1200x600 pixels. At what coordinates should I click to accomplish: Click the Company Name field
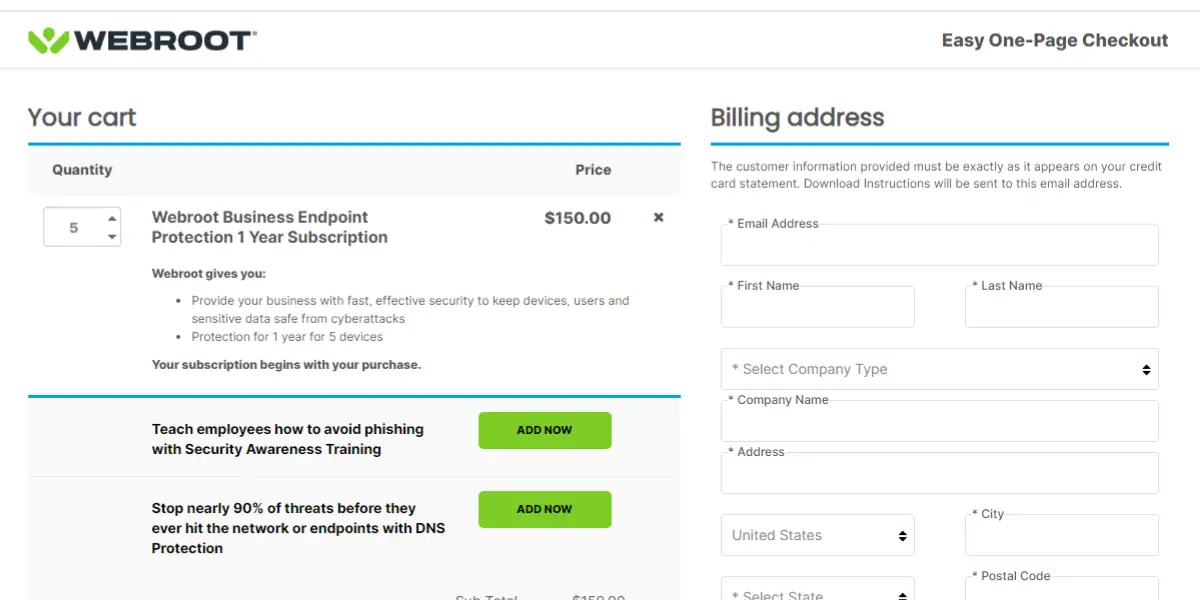point(939,421)
